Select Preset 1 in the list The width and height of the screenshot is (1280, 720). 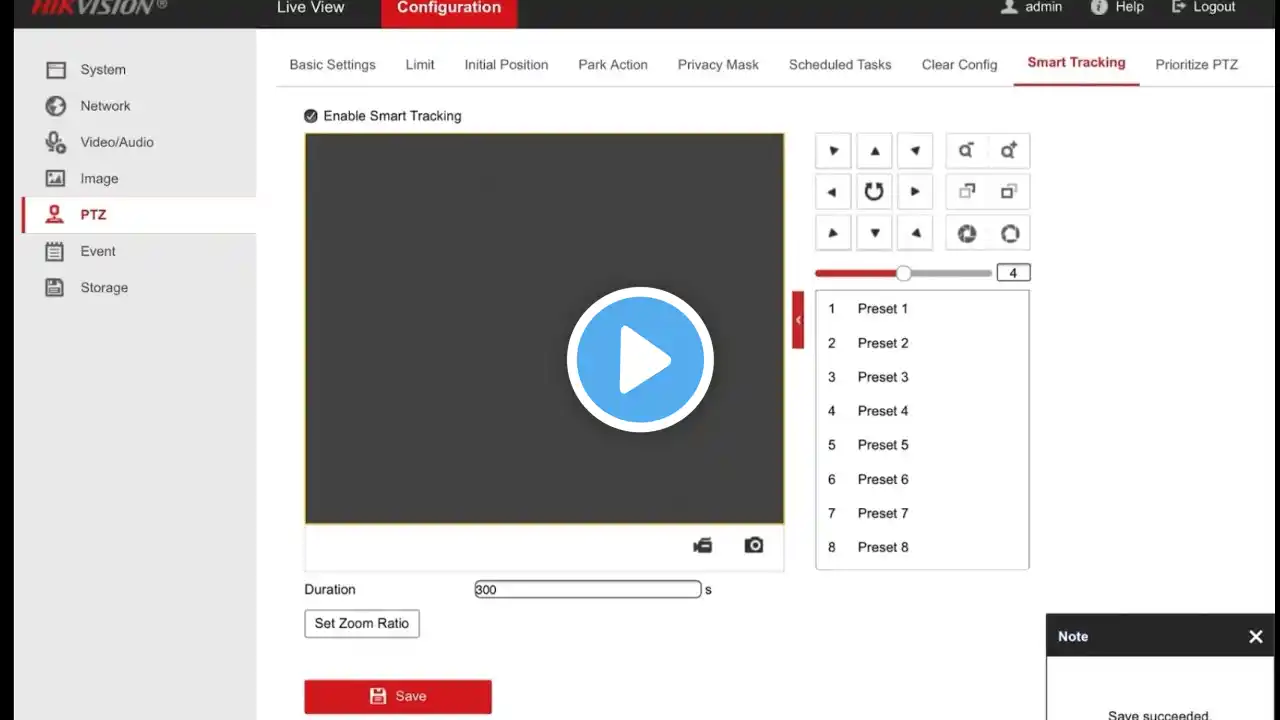point(922,309)
